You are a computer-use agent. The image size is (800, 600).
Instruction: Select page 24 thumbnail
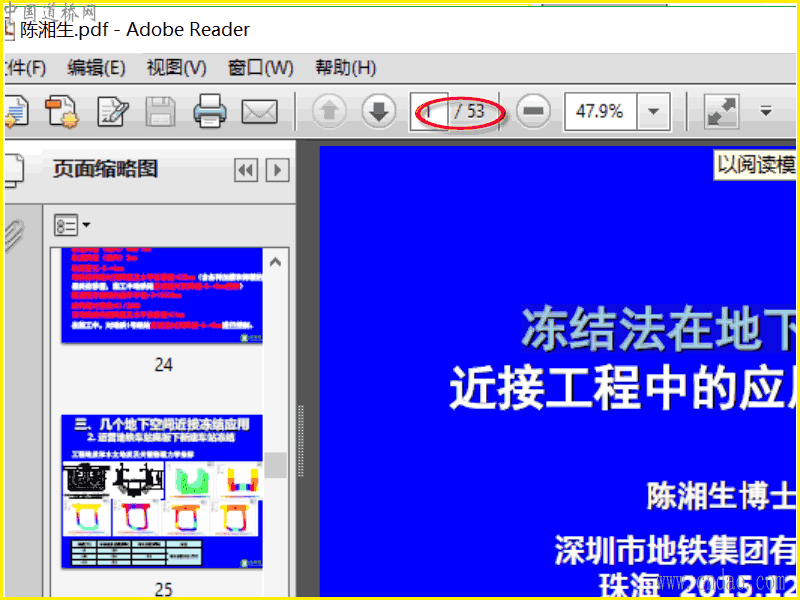coord(162,295)
